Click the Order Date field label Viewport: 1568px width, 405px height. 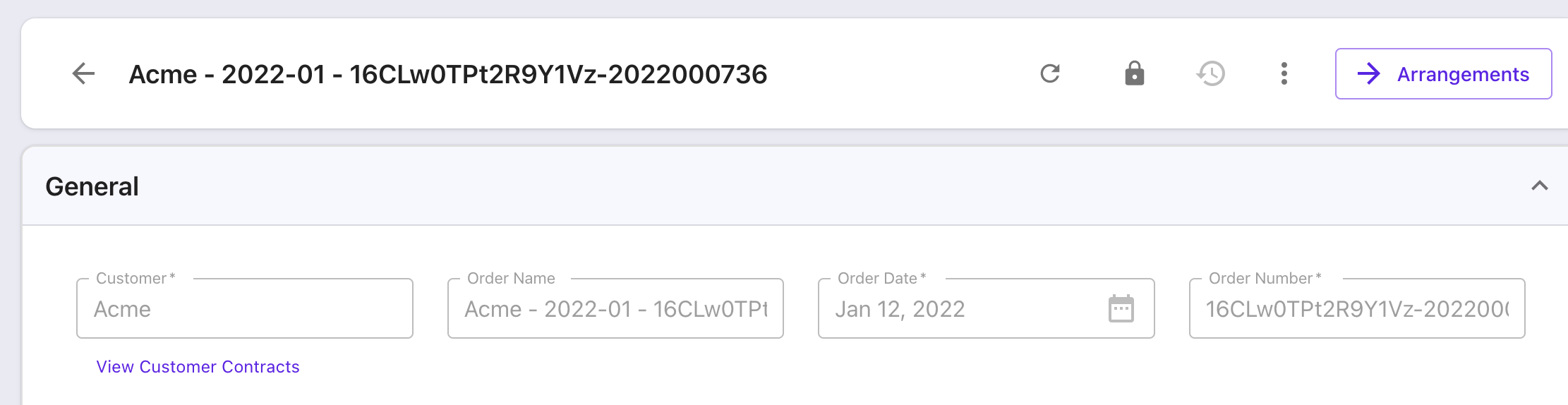click(x=881, y=278)
